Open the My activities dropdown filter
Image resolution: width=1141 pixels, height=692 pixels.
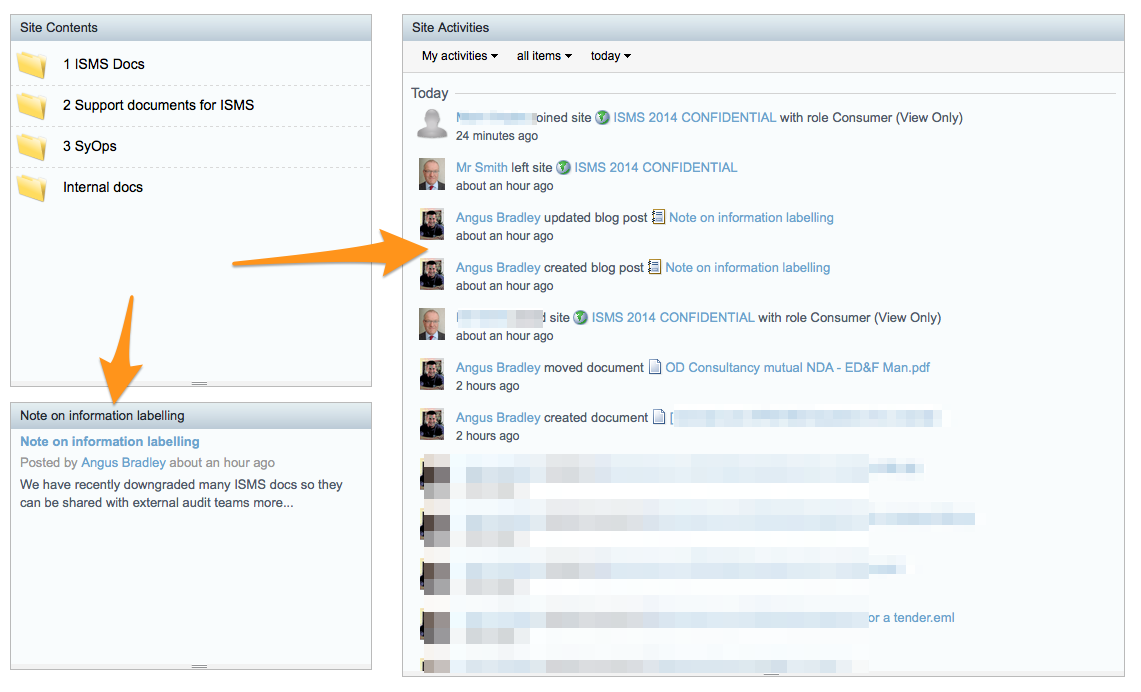pos(459,56)
